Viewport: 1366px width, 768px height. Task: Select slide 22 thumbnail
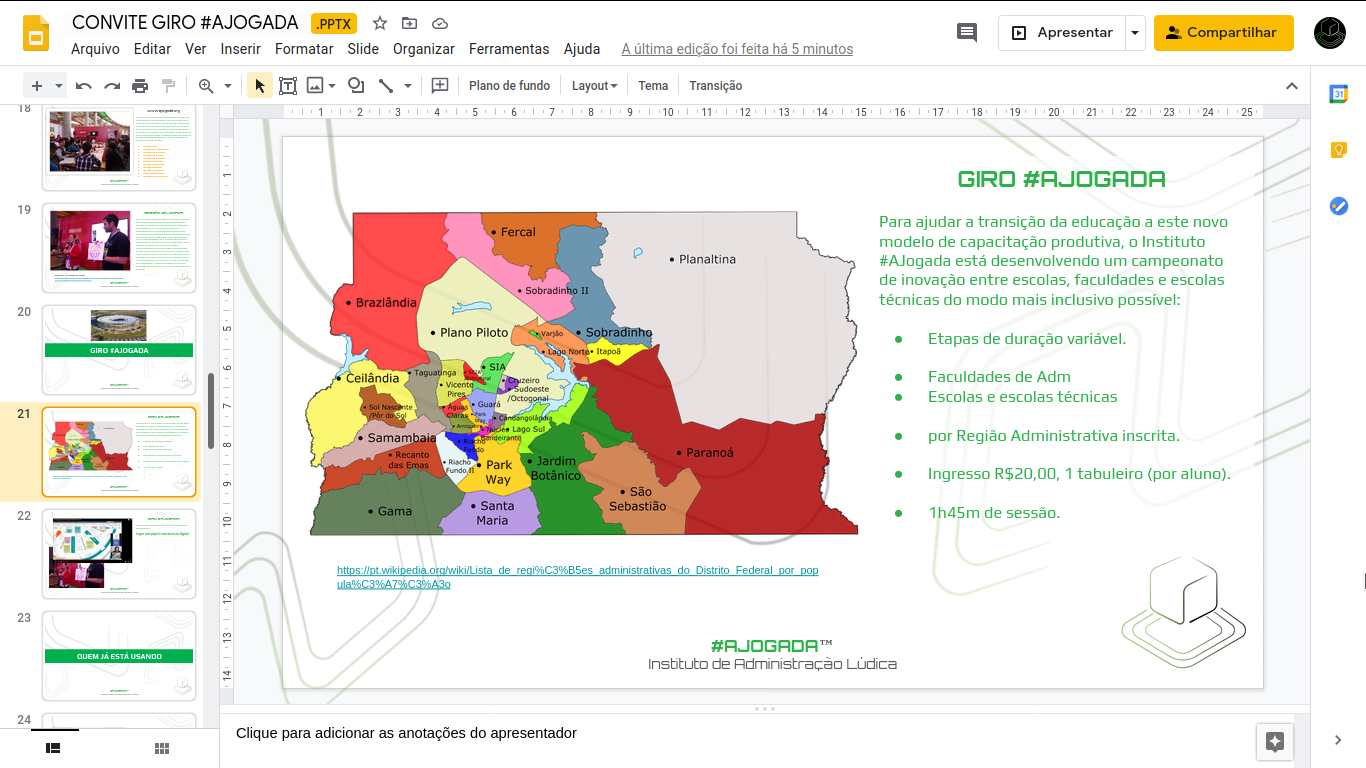[119, 554]
